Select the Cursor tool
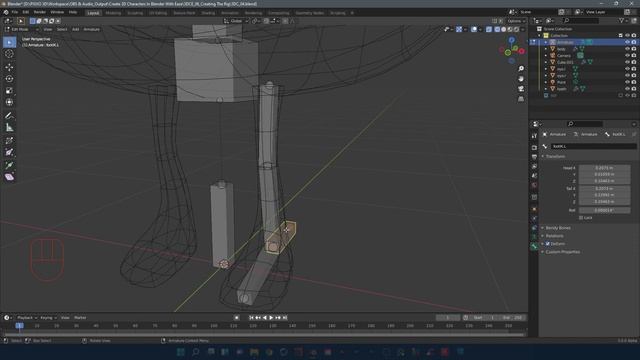Viewport: 640px width, 360px height. 9,54
